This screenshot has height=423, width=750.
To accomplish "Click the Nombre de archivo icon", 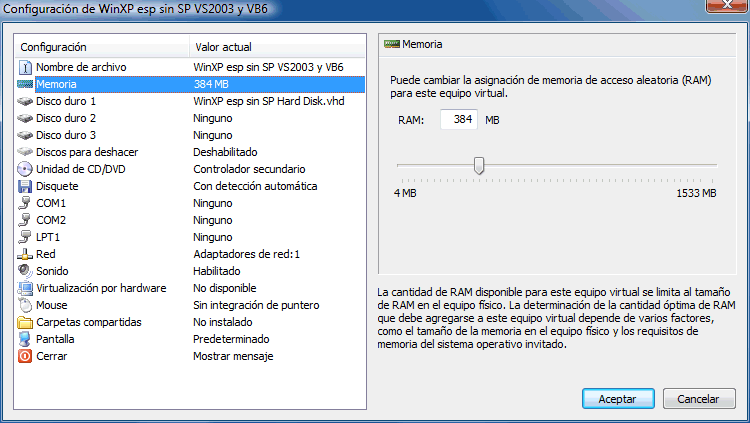I will tap(25, 67).
